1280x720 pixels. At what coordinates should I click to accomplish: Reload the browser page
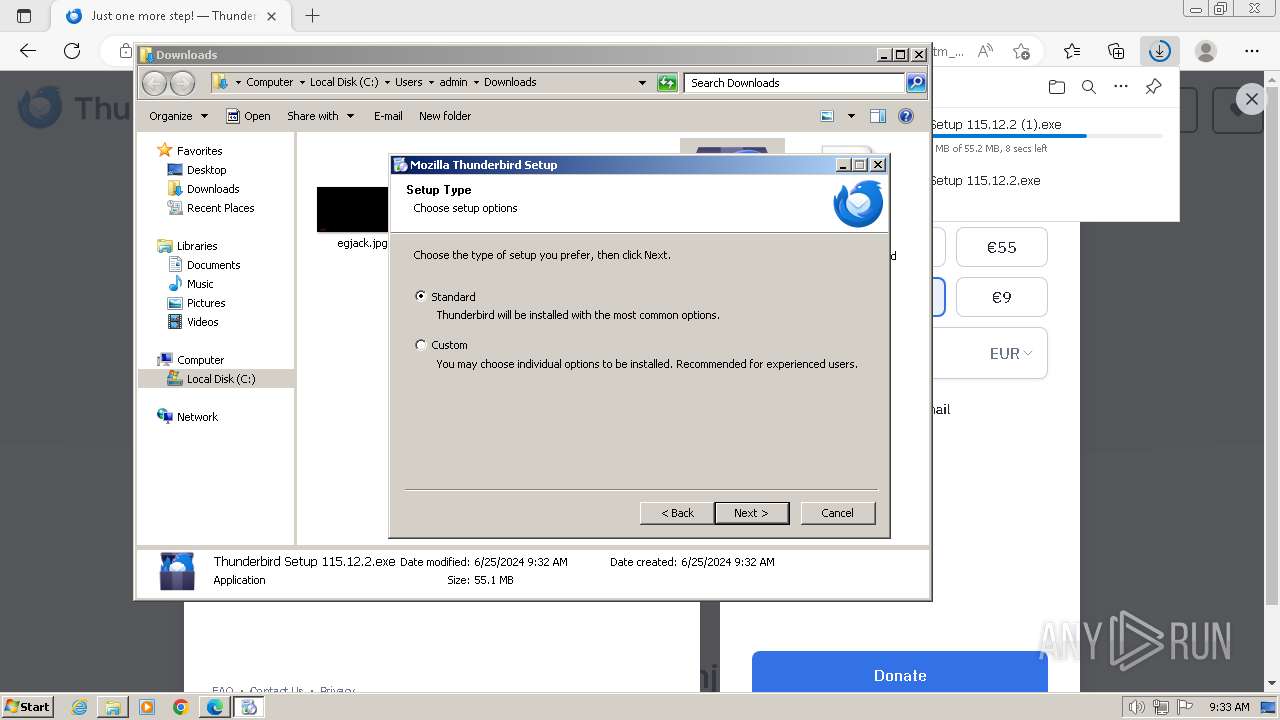click(x=72, y=51)
